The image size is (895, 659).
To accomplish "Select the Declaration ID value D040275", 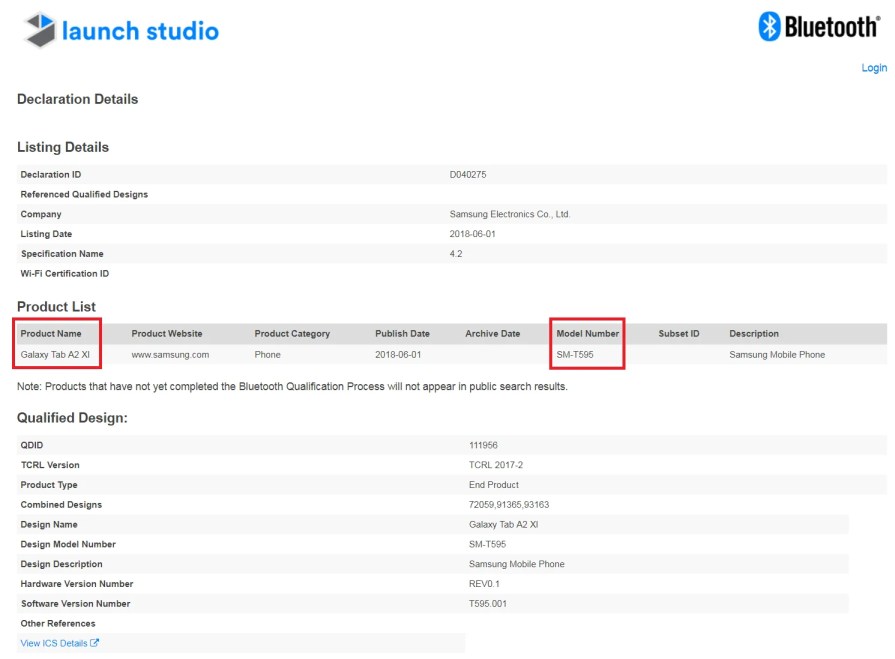I will coord(468,175).
